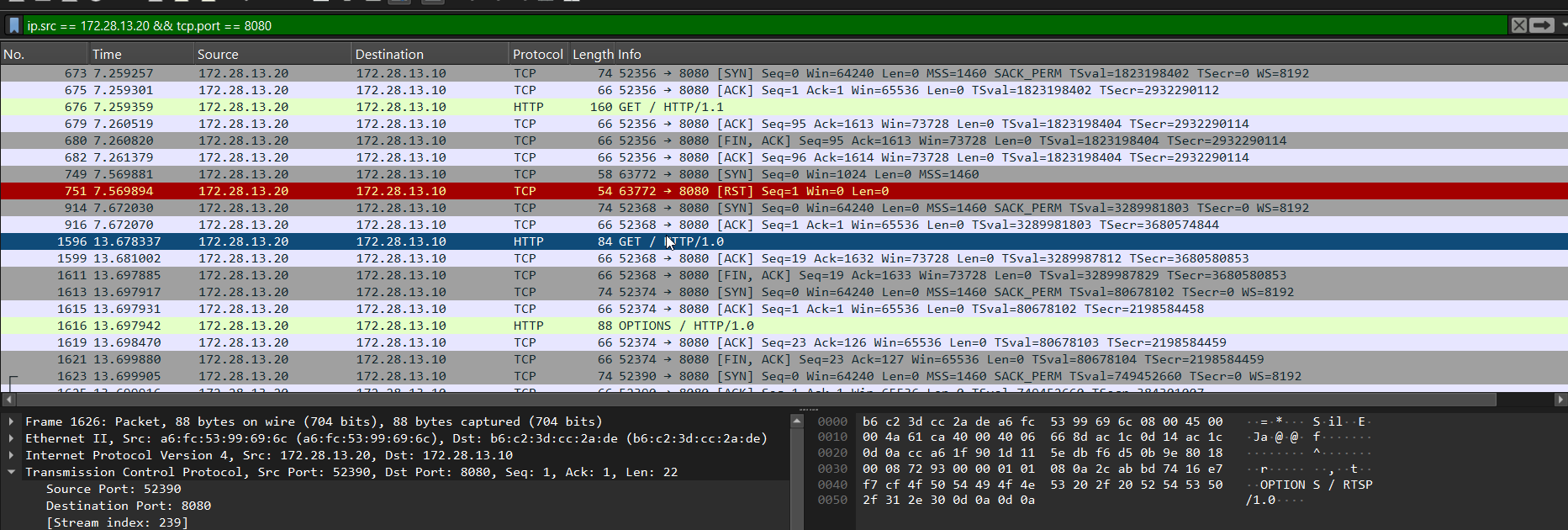Select packet 1596 GET / HTTP/1.0
The height and width of the screenshot is (530, 1568).
click(784, 241)
